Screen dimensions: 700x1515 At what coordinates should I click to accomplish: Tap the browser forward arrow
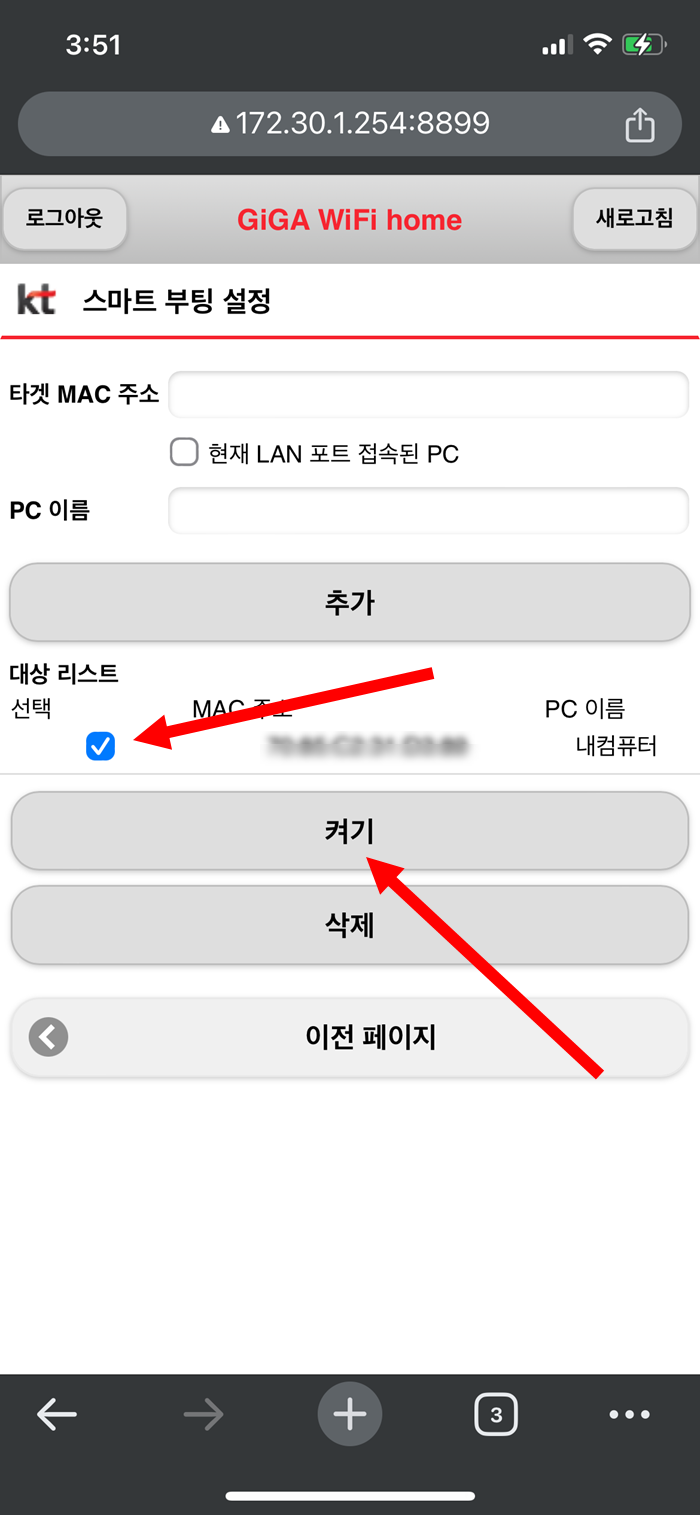(x=204, y=1414)
